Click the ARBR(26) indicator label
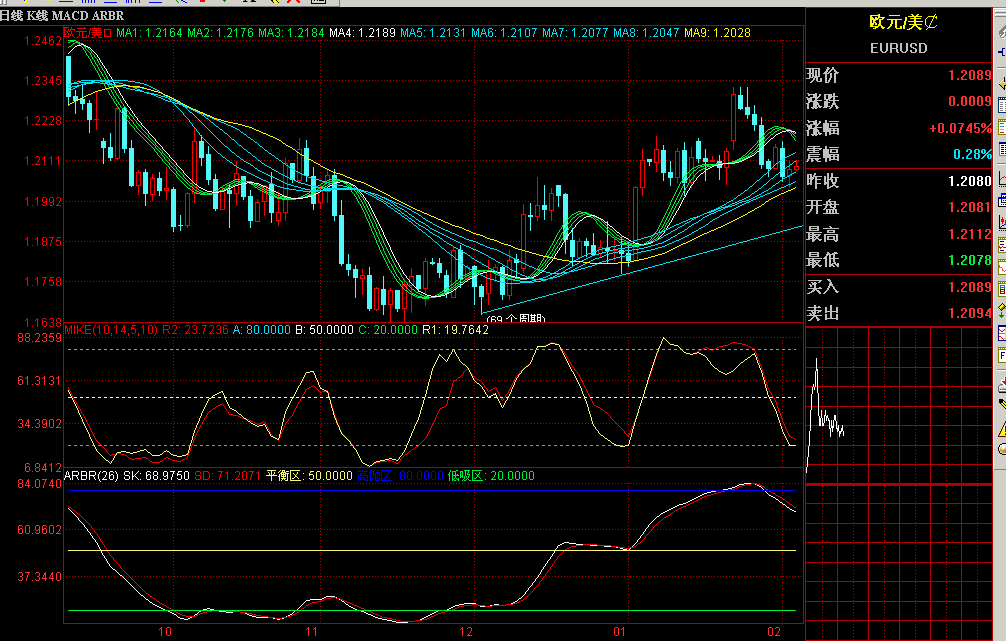The height and width of the screenshot is (641, 1006). (92, 476)
